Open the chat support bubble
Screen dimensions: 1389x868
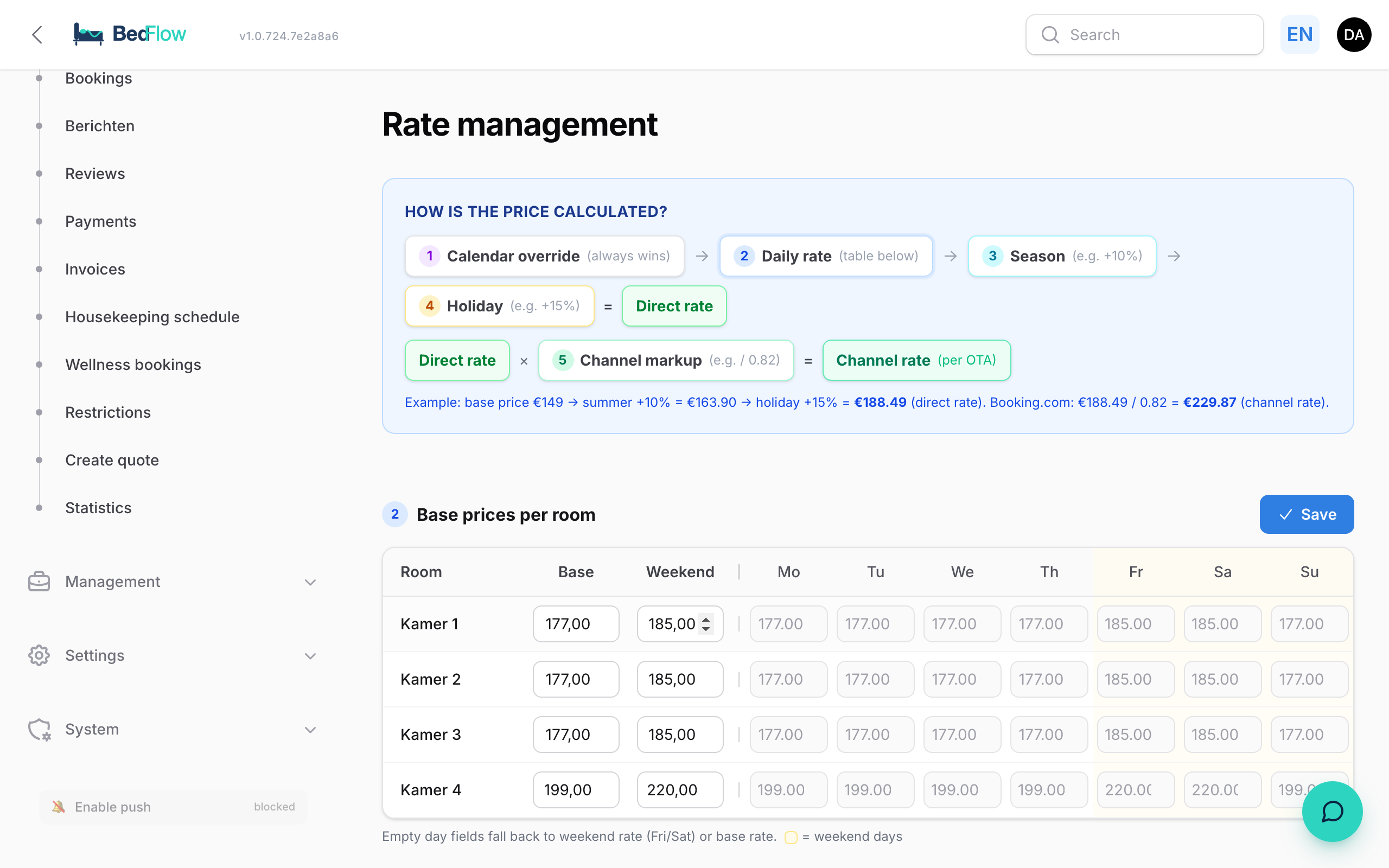[x=1331, y=811]
